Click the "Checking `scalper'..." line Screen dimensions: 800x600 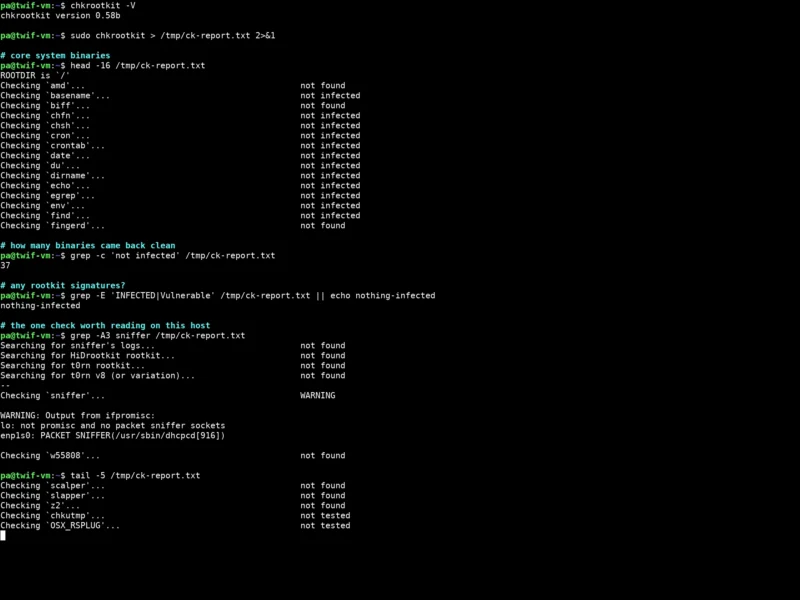tap(53, 486)
